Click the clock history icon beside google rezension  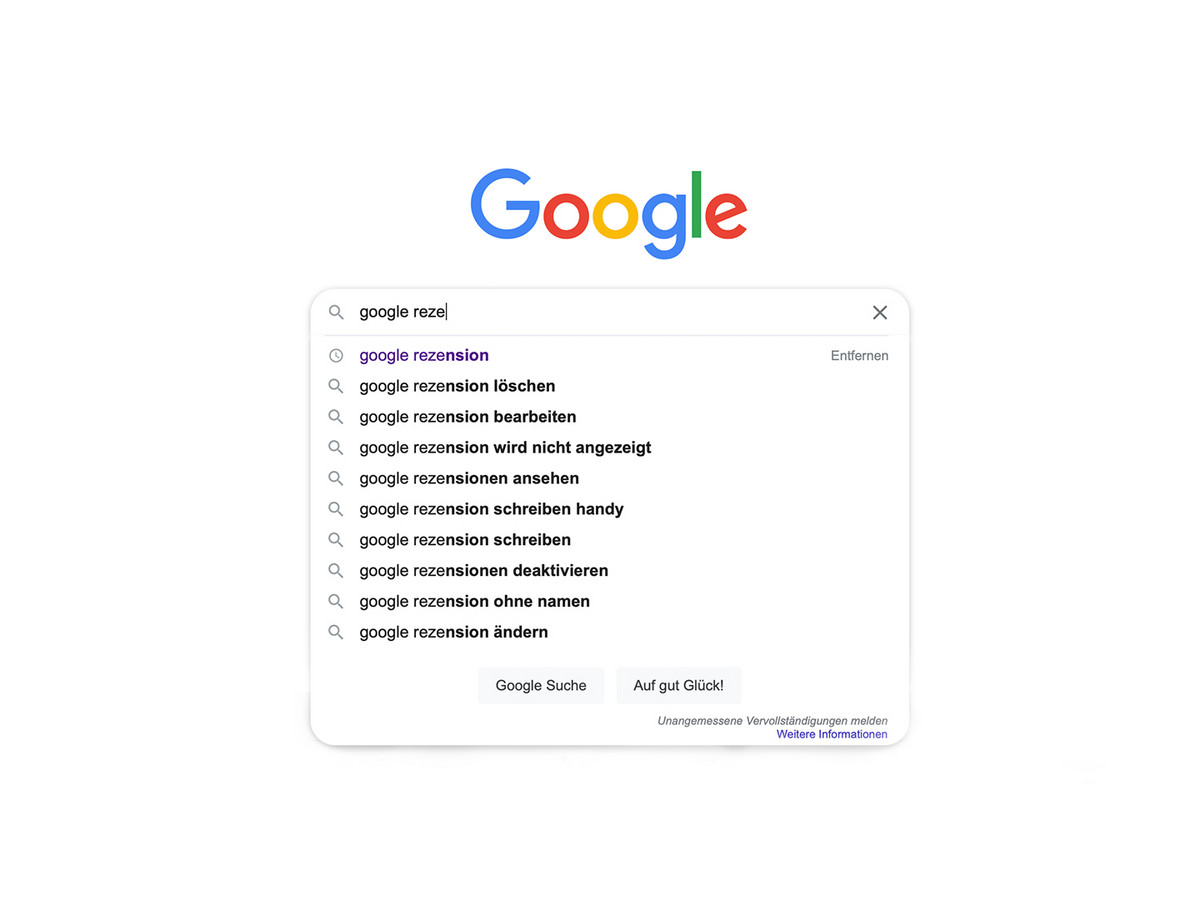[336, 355]
